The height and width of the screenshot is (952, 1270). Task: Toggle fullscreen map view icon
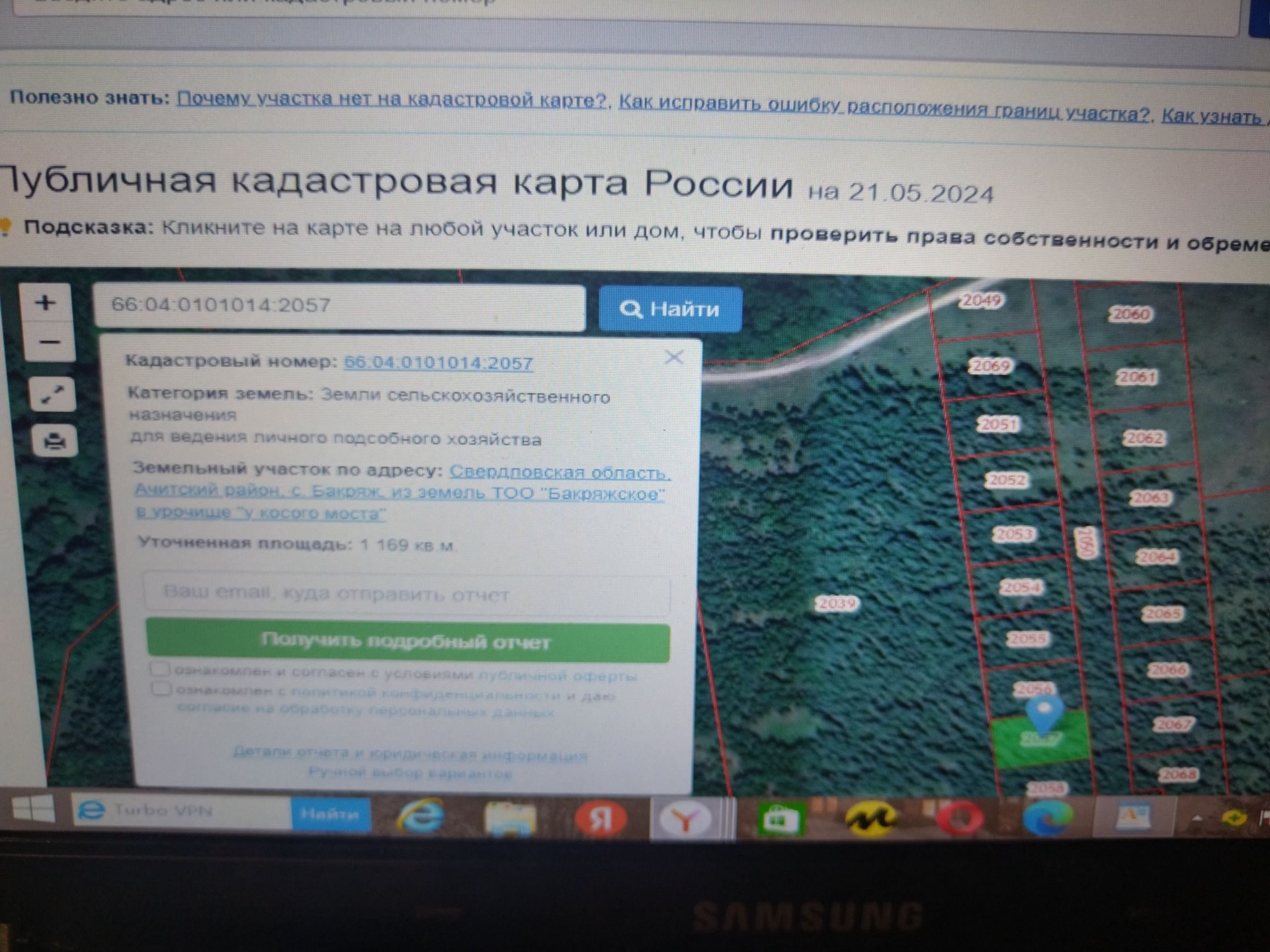52,395
